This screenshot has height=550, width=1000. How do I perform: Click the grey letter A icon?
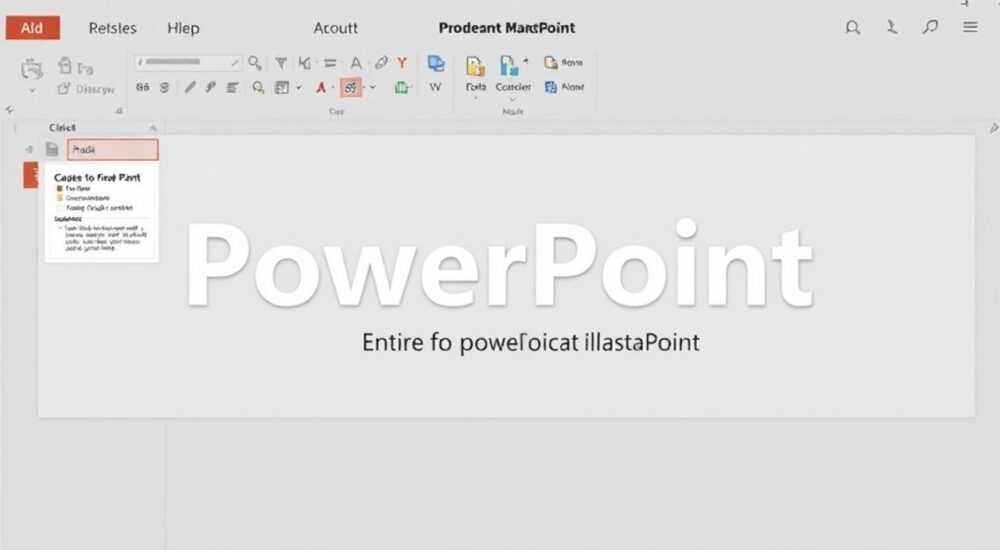coord(356,63)
